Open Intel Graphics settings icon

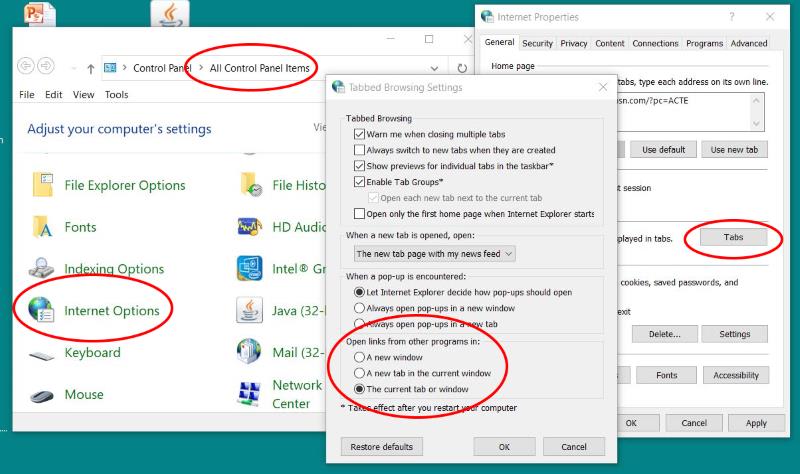click(250, 268)
